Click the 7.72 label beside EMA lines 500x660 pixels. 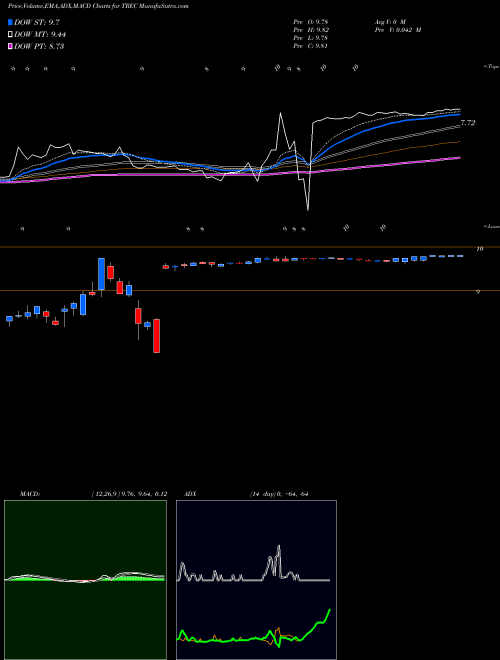[x=468, y=123]
